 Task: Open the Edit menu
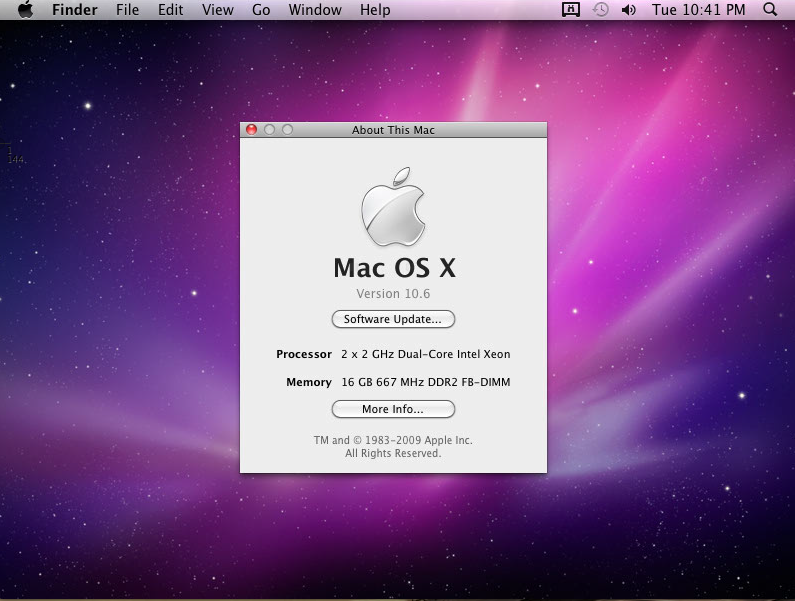coord(170,10)
